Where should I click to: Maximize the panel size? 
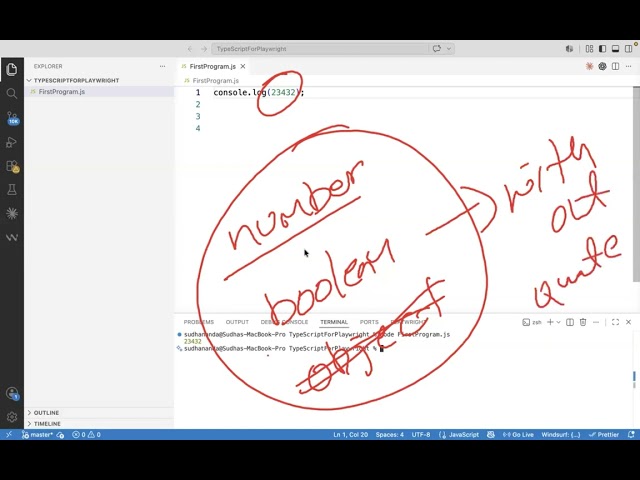[x=615, y=322]
